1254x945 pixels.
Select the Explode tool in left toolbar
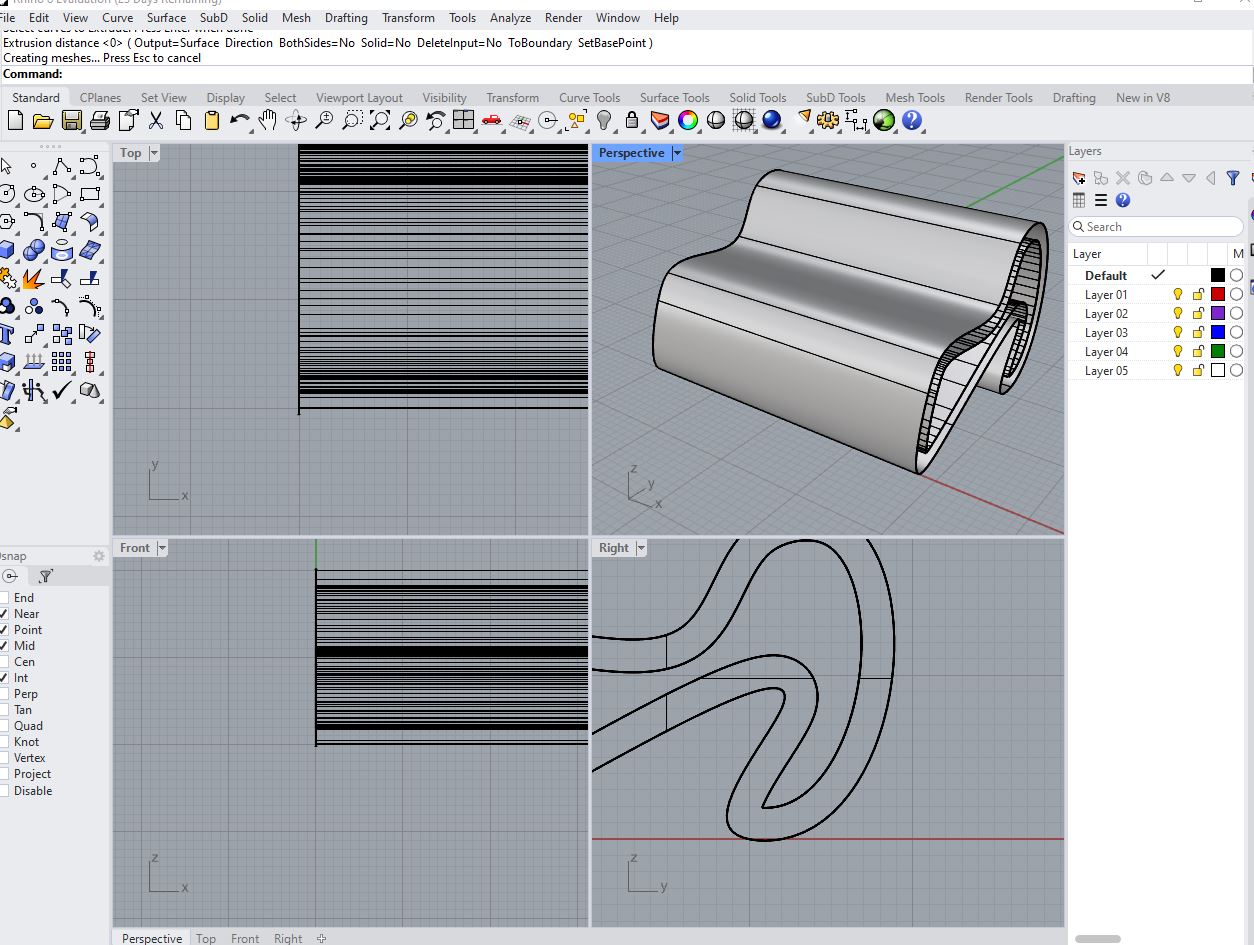coord(34,279)
